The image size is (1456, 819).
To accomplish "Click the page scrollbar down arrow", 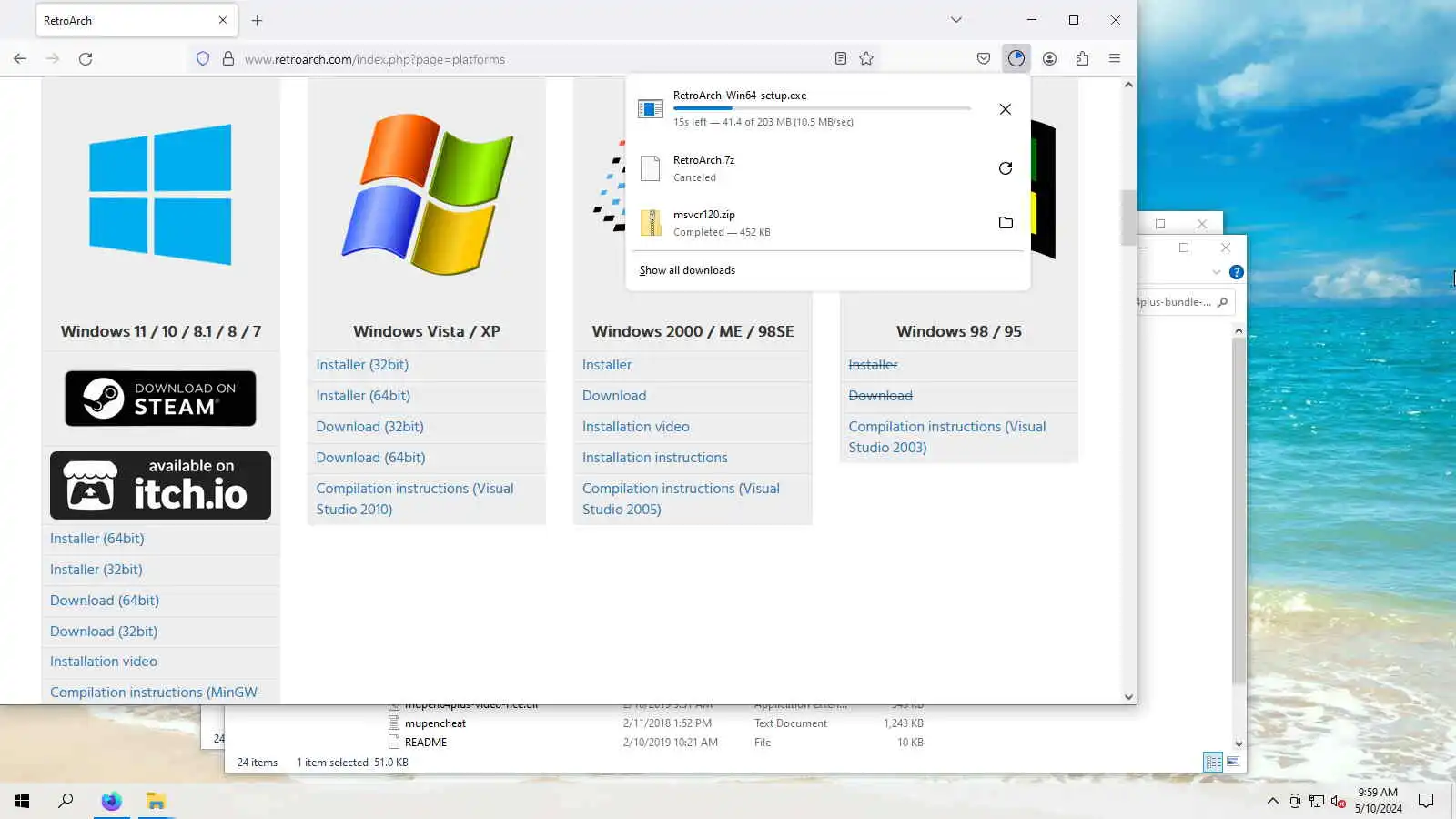I will (1128, 697).
